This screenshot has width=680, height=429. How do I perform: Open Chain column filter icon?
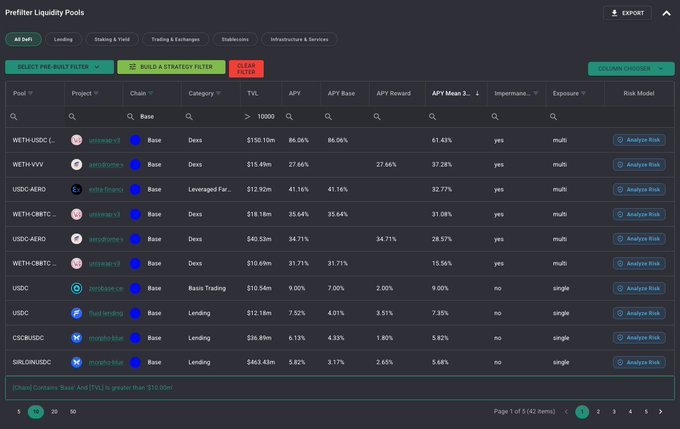click(x=150, y=93)
